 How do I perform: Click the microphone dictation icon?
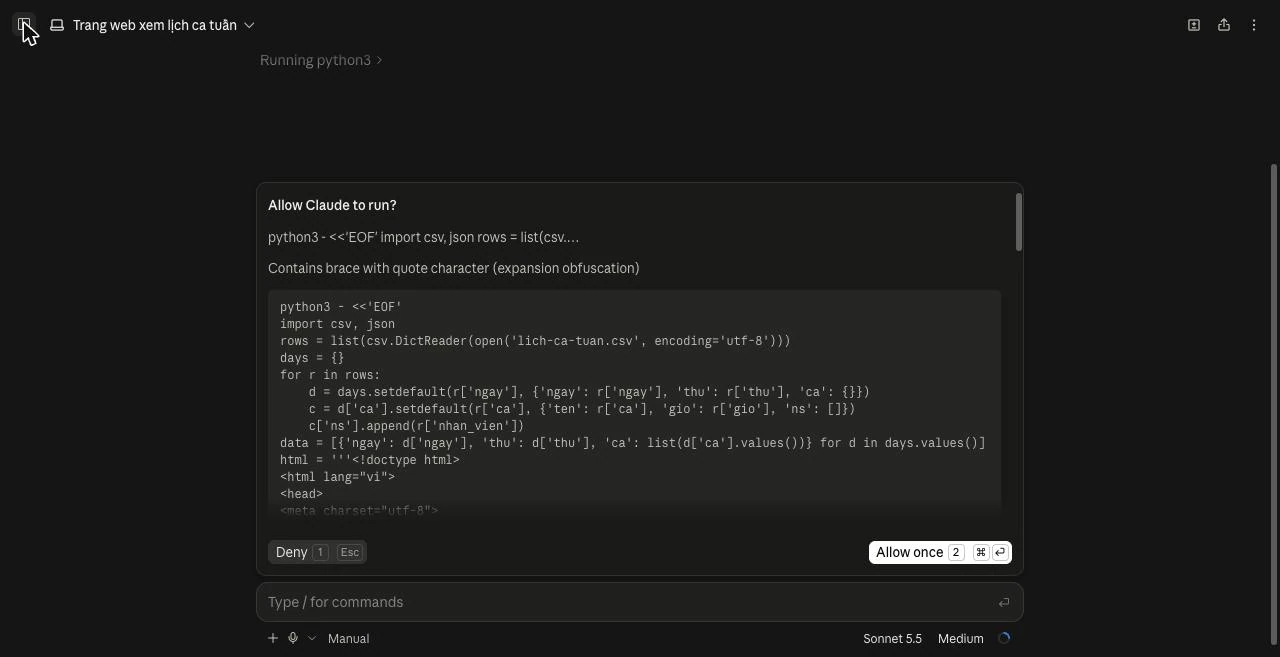(293, 638)
